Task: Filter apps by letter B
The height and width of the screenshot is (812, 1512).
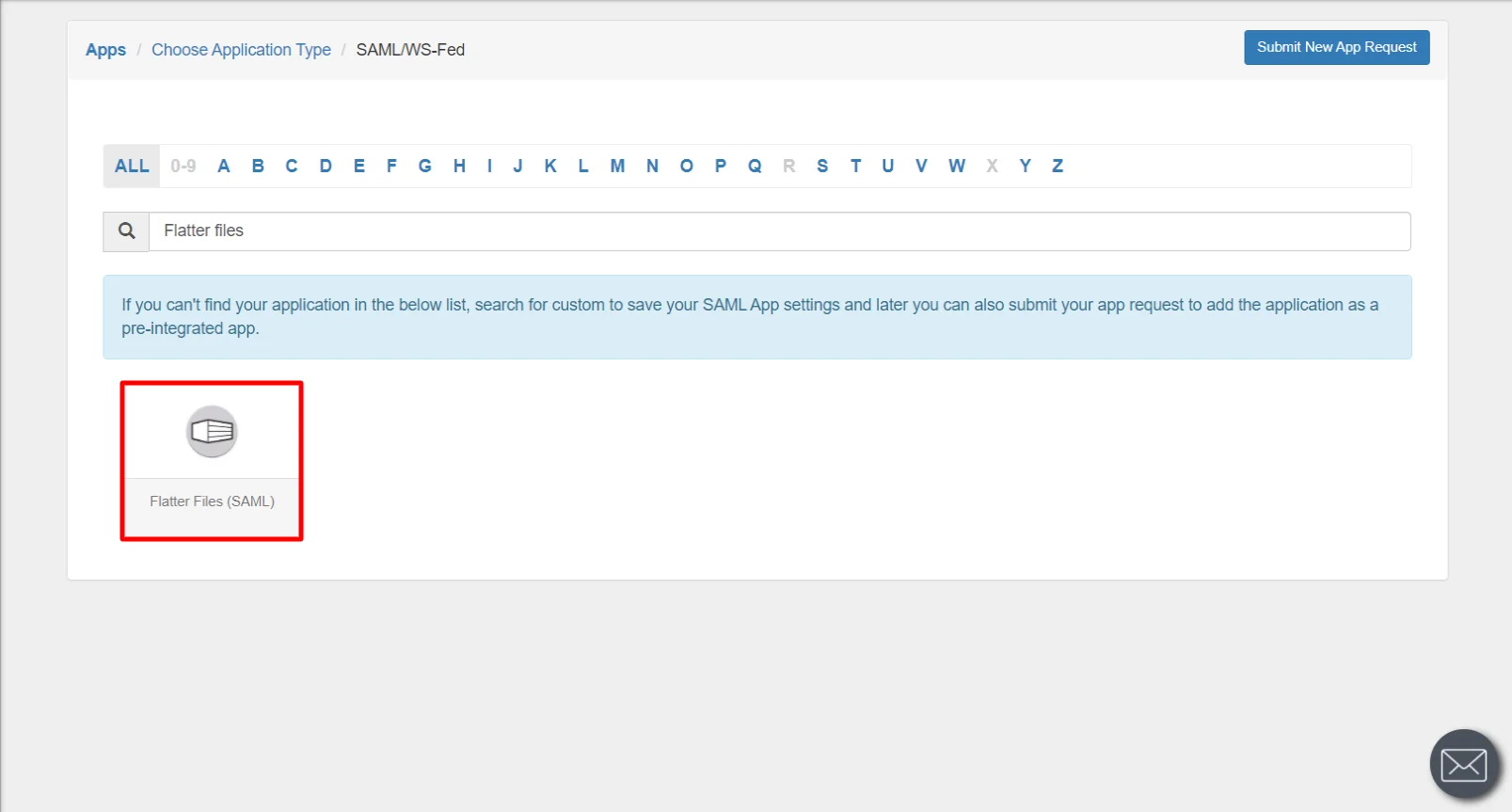Action: [258, 166]
